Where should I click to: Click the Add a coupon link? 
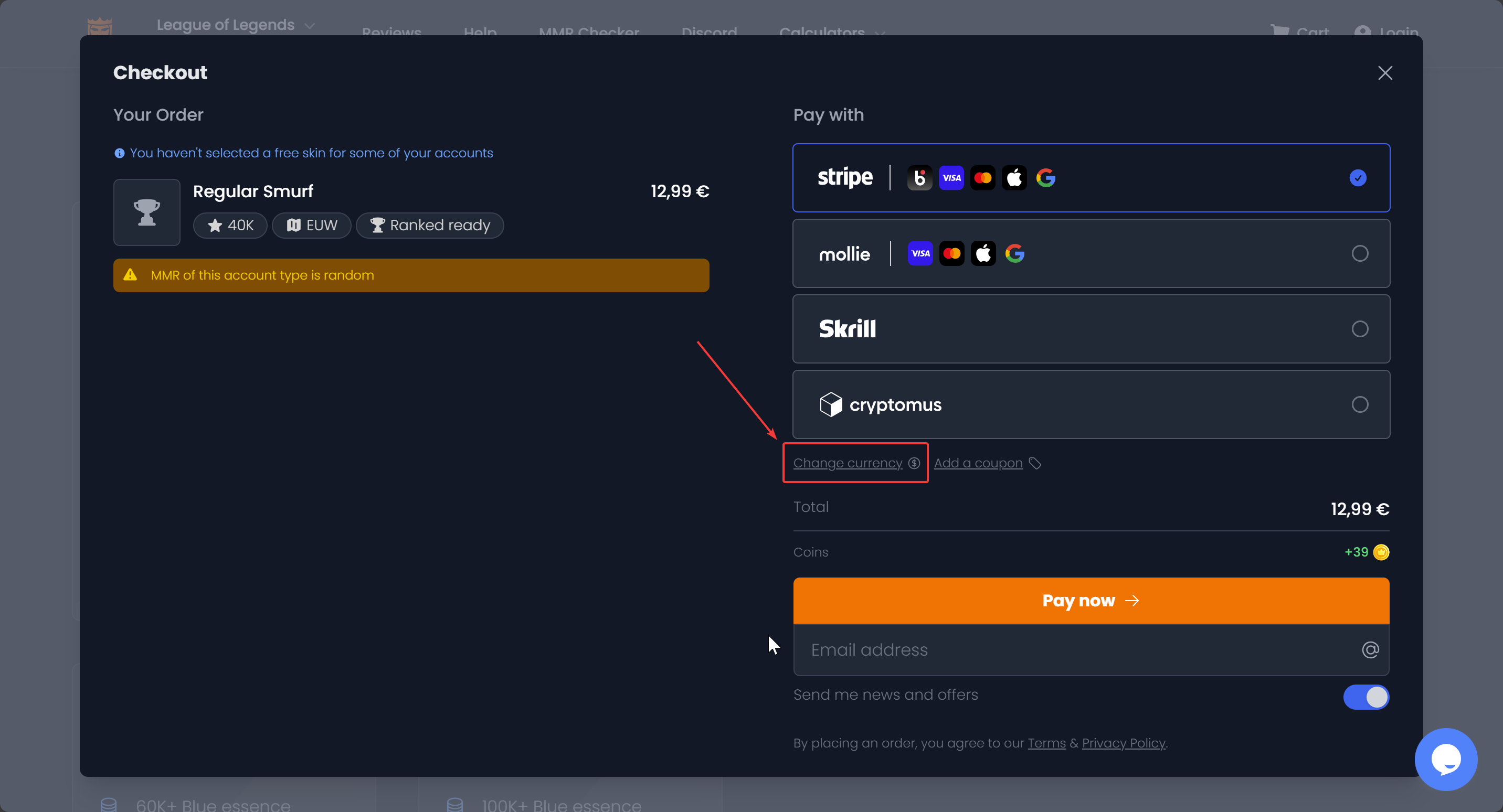pyautogui.click(x=978, y=463)
